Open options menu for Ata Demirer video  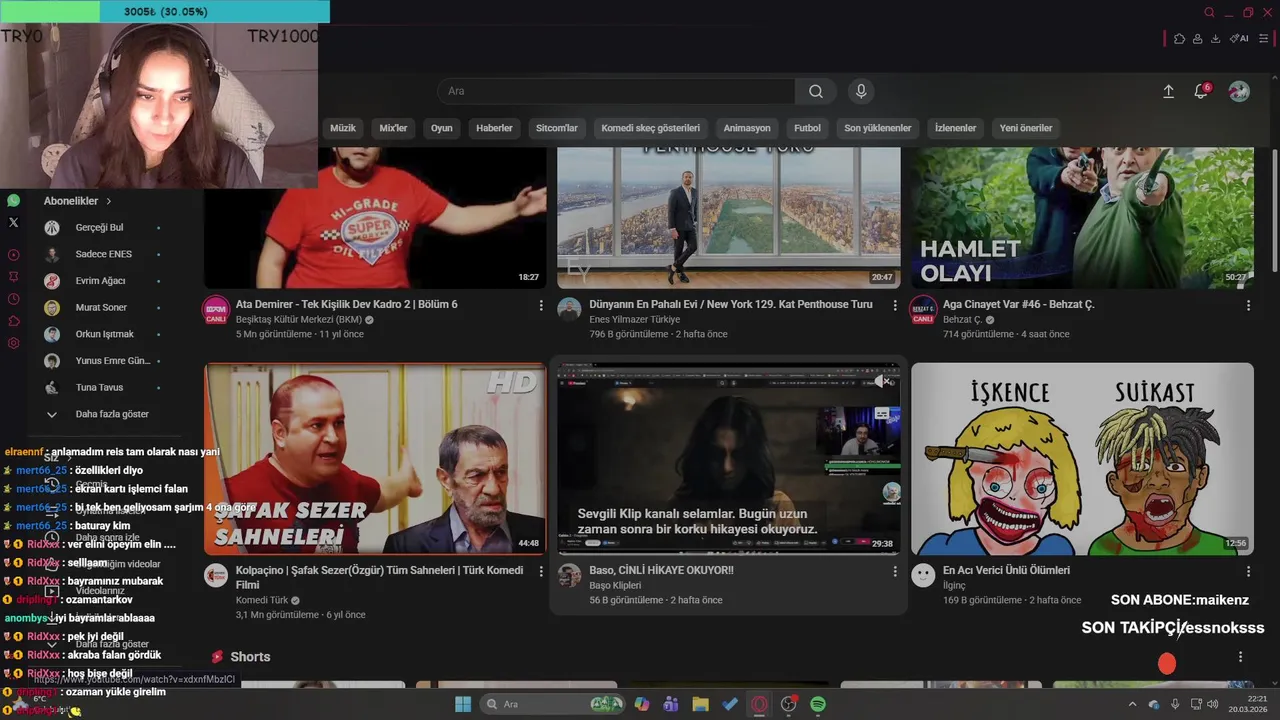pyautogui.click(x=541, y=305)
